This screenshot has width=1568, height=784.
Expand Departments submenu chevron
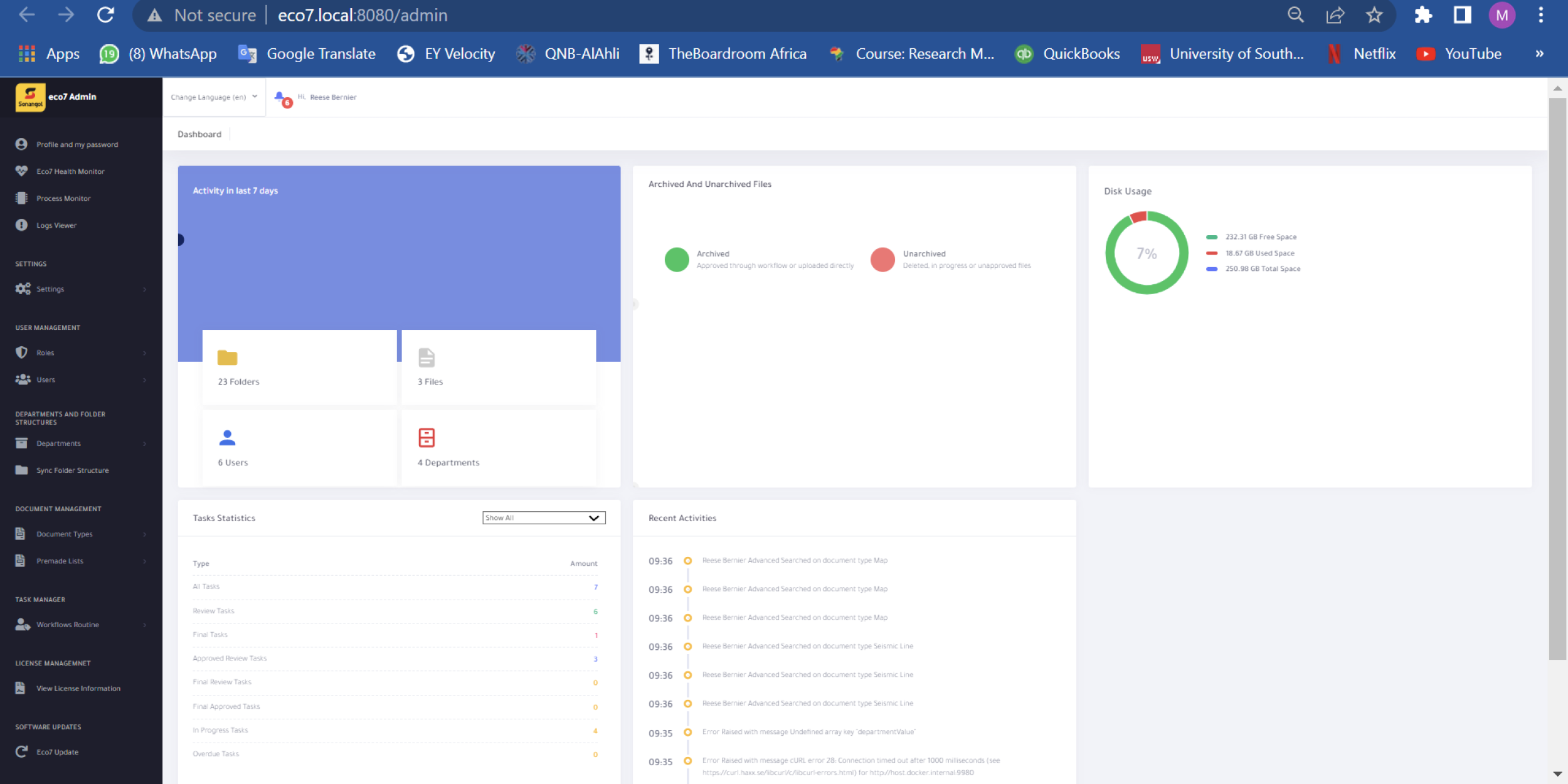pos(145,443)
